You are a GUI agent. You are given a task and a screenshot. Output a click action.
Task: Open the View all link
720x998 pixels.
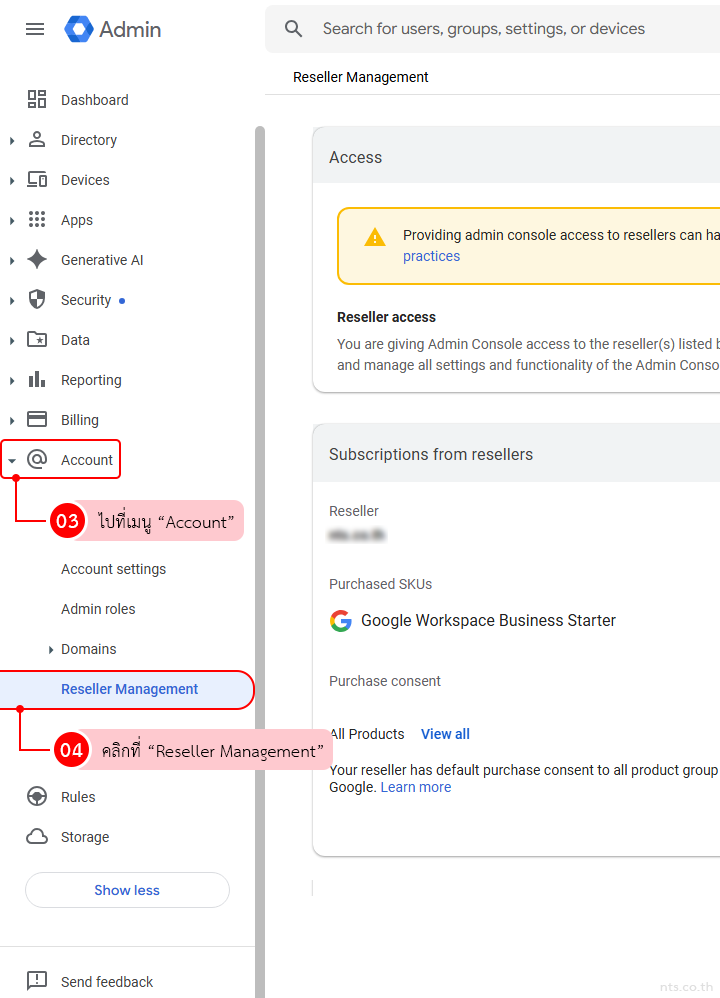pyautogui.click(x=445, y=734)
